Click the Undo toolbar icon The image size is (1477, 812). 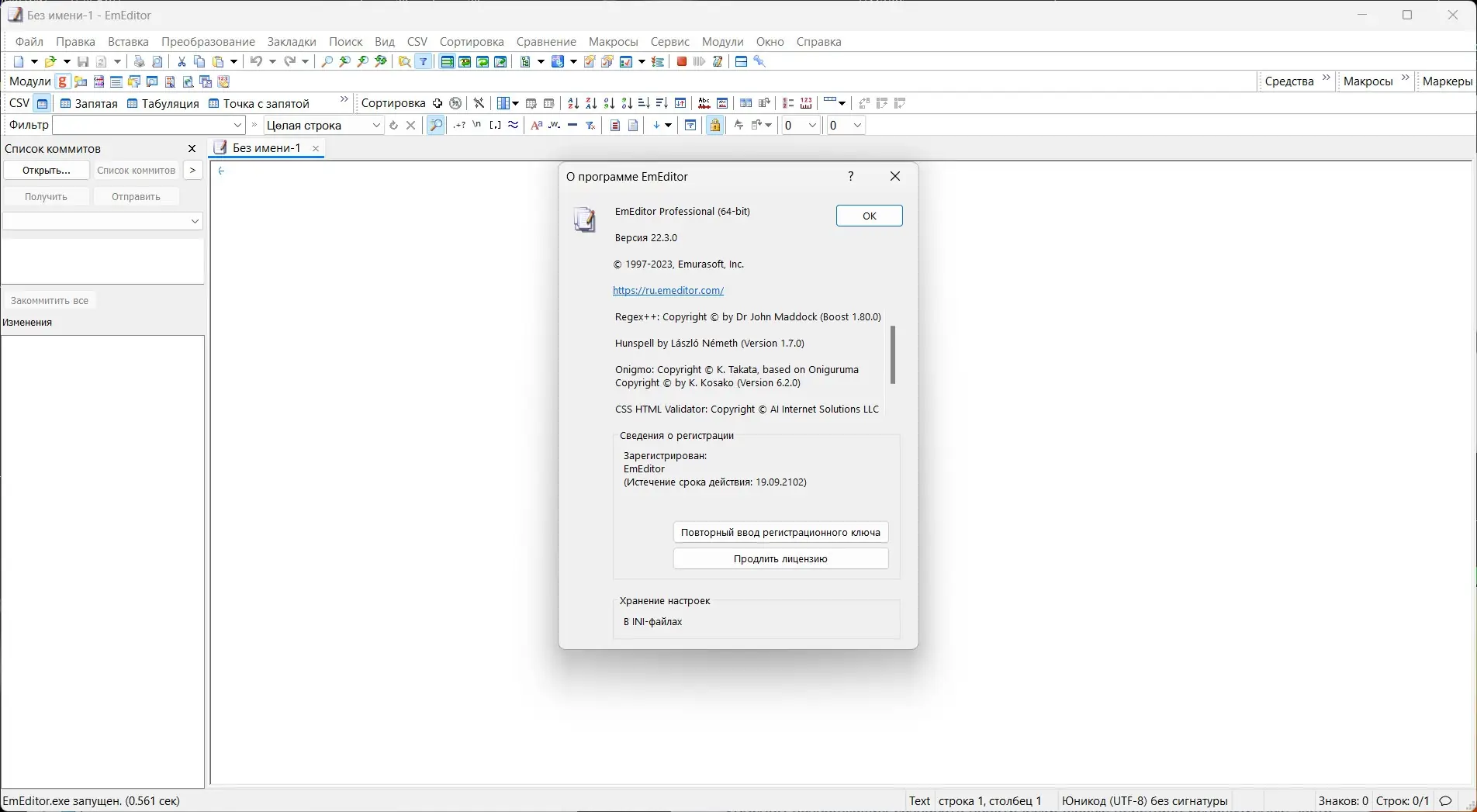pos(257,61)
